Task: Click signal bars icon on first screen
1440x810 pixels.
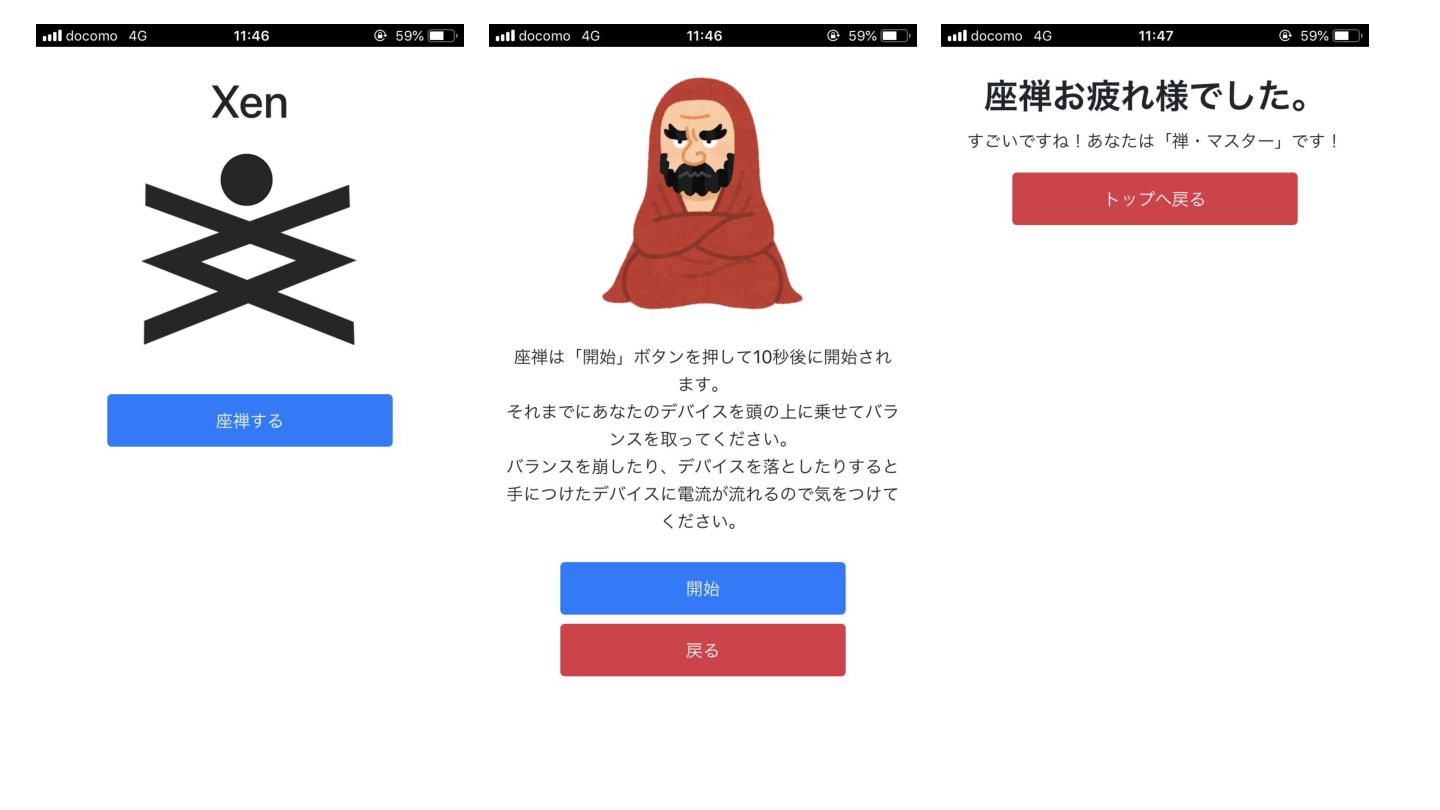Action: [52, 36]
